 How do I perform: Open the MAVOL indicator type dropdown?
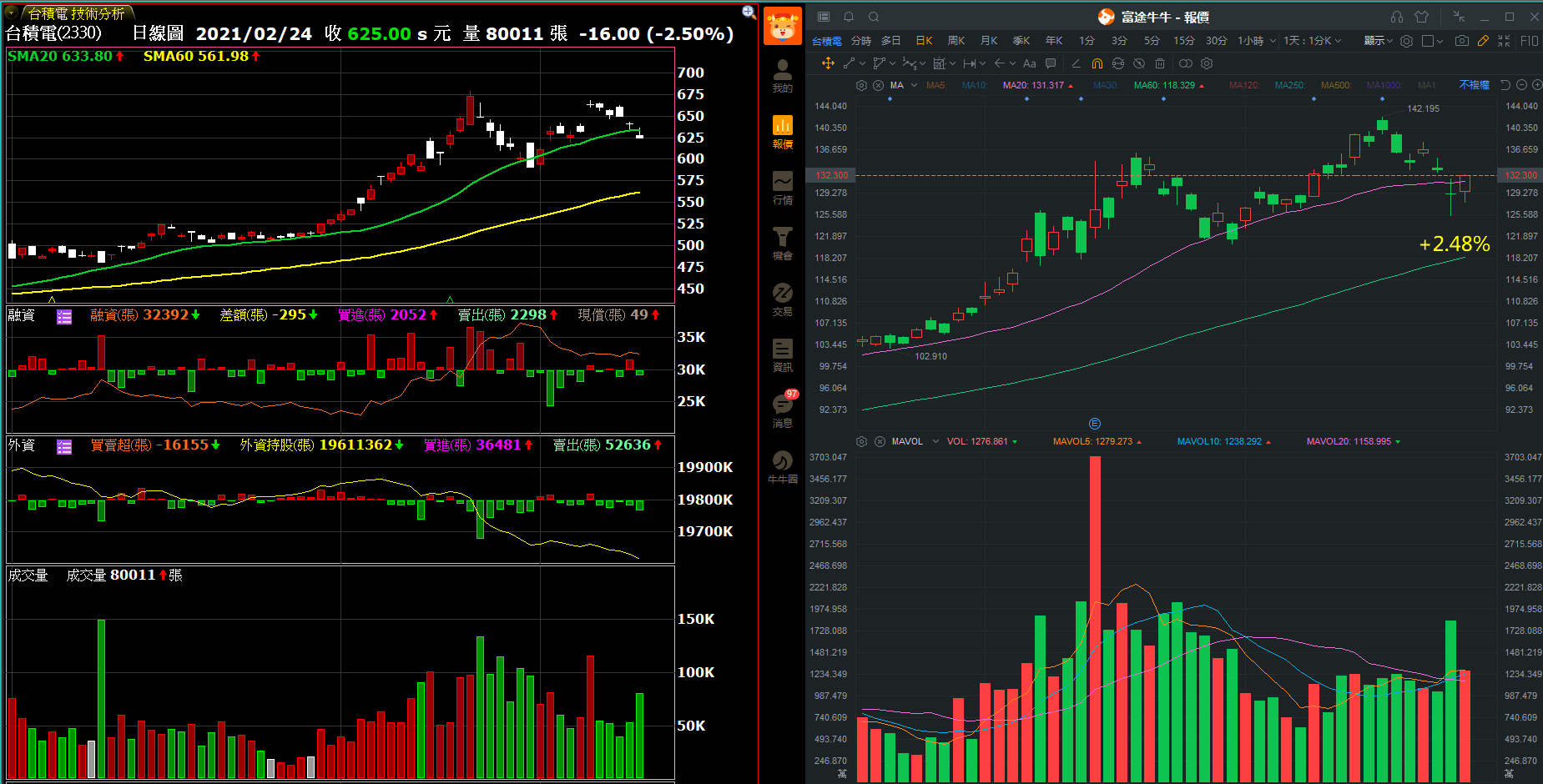(x=935, y=441)
